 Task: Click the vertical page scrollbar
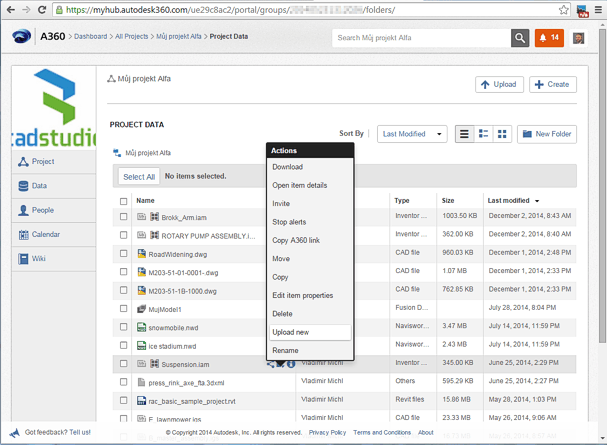tap(602, 186)
